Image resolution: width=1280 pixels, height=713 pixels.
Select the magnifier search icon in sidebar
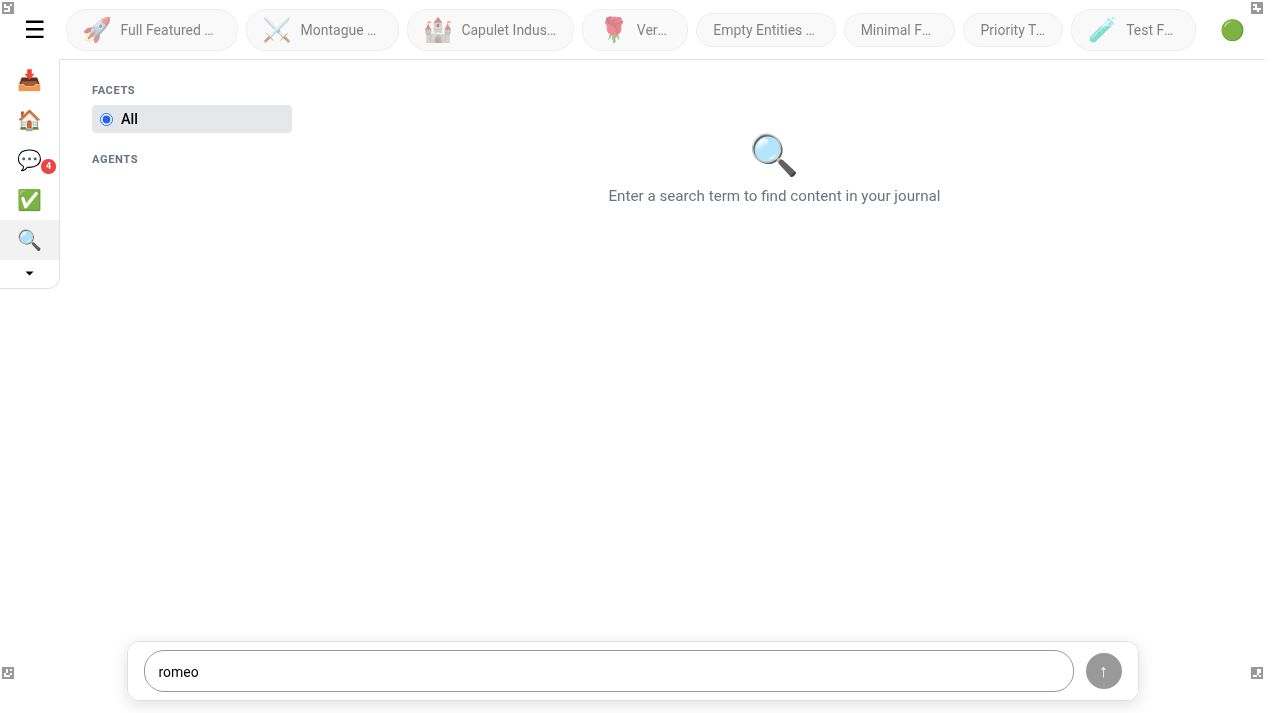29,240
